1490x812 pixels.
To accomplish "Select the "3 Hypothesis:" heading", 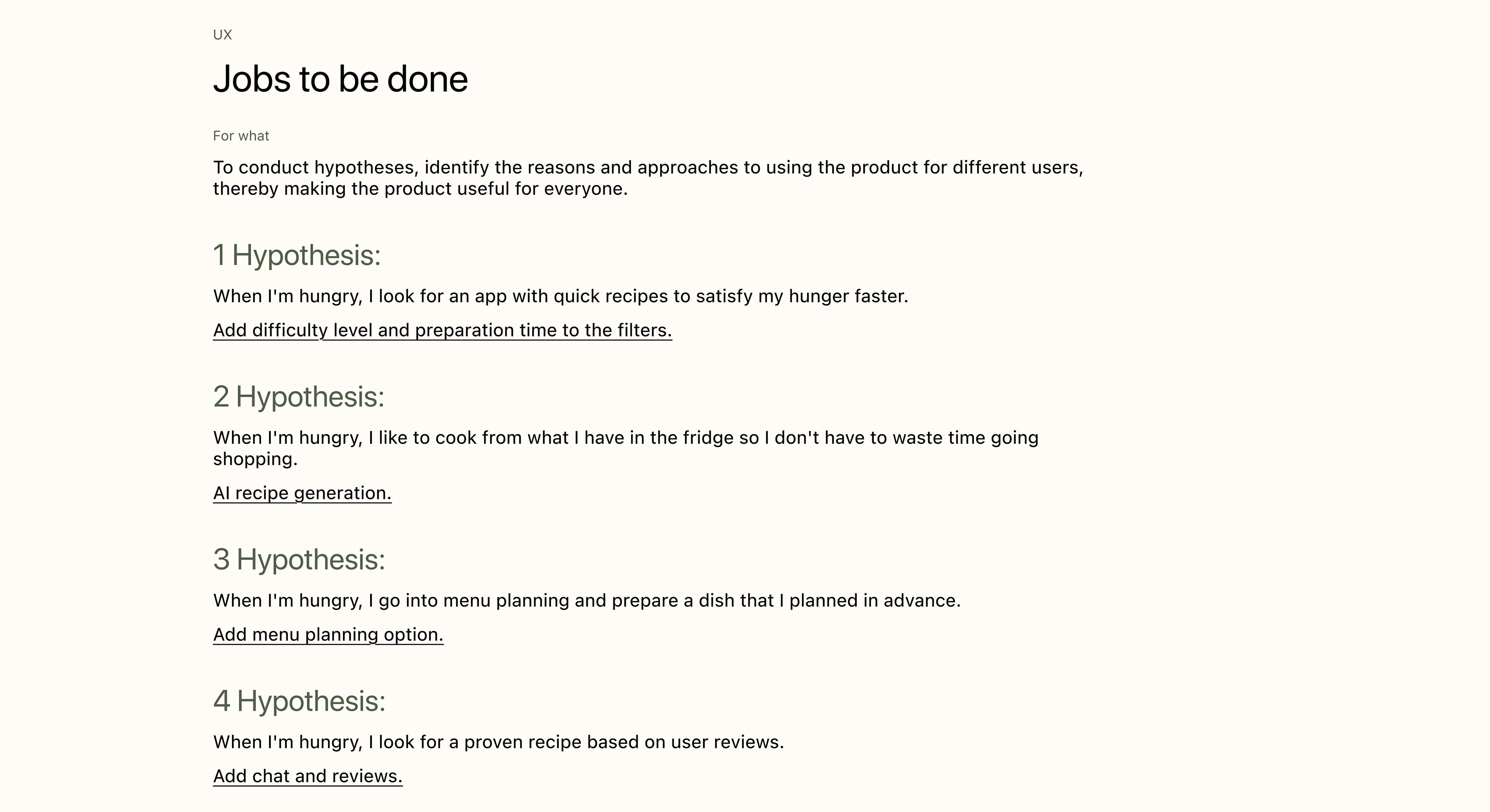I will [x=299, y=559].
